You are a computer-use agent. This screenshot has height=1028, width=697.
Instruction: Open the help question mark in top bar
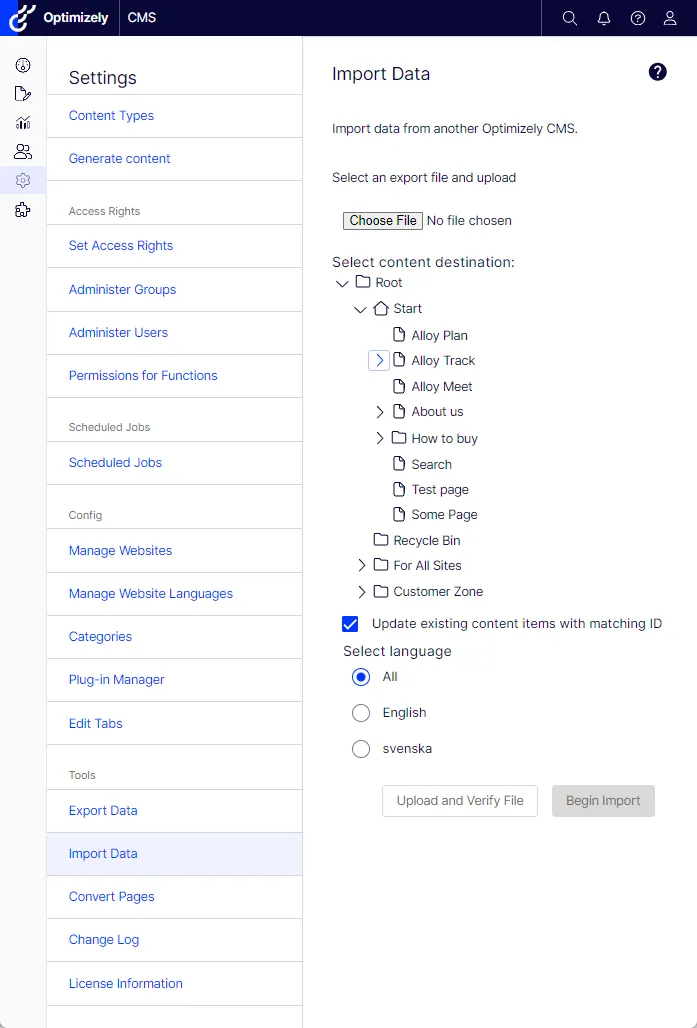(x=637, y=18)
